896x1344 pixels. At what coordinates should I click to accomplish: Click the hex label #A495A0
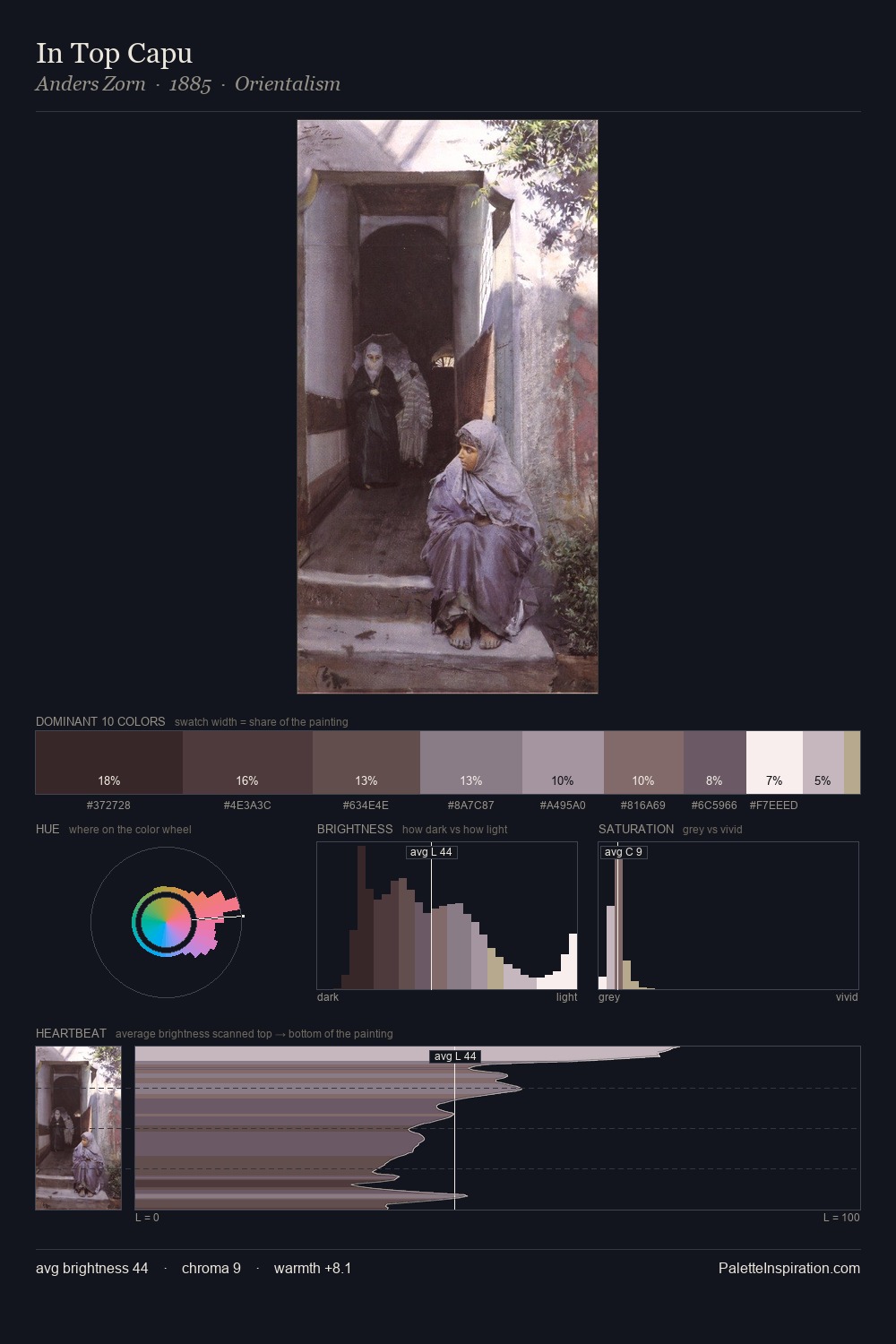(x=563, y=806)
